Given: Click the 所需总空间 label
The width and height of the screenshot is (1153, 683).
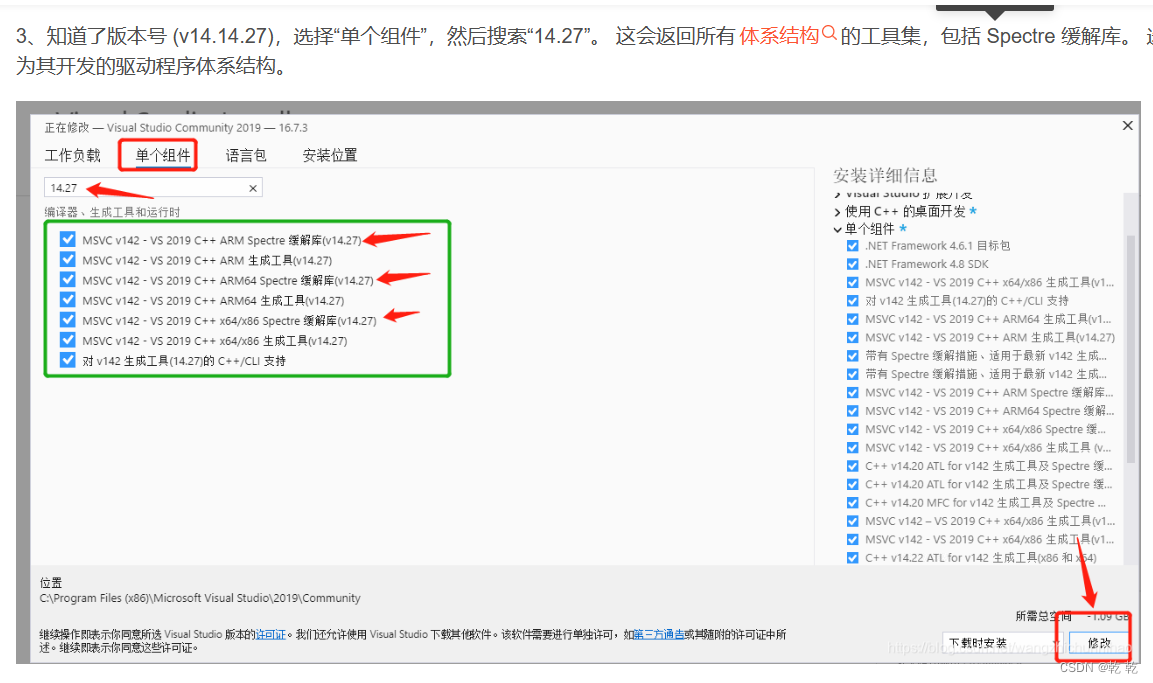Looking at the screenshot, I should [x=1044, y=616].
